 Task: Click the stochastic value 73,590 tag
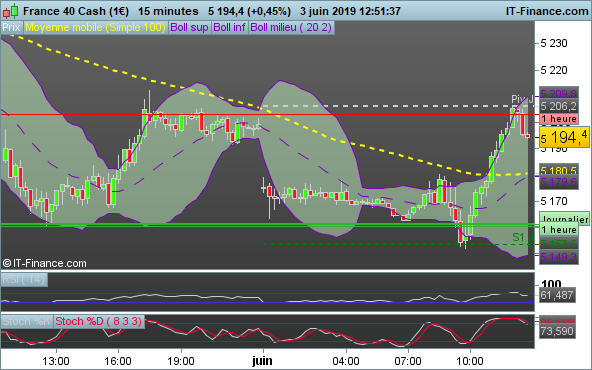click(557, 331)
